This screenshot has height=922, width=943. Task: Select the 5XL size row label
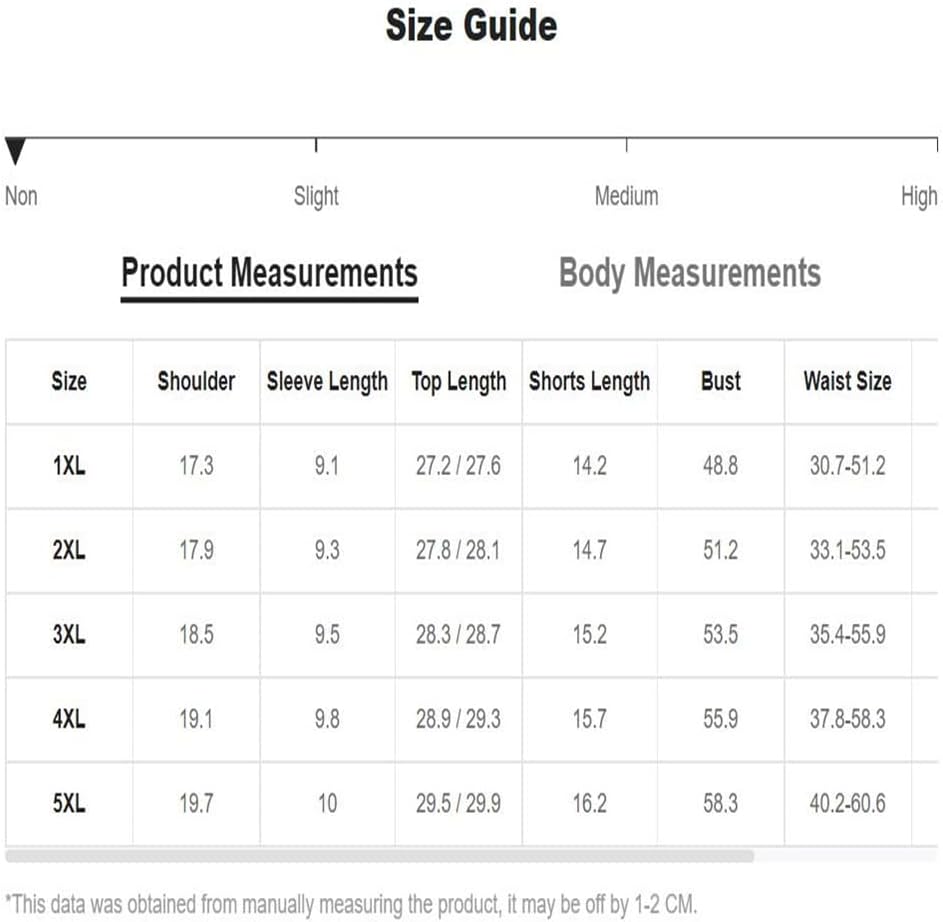click(x=69, y=804)
